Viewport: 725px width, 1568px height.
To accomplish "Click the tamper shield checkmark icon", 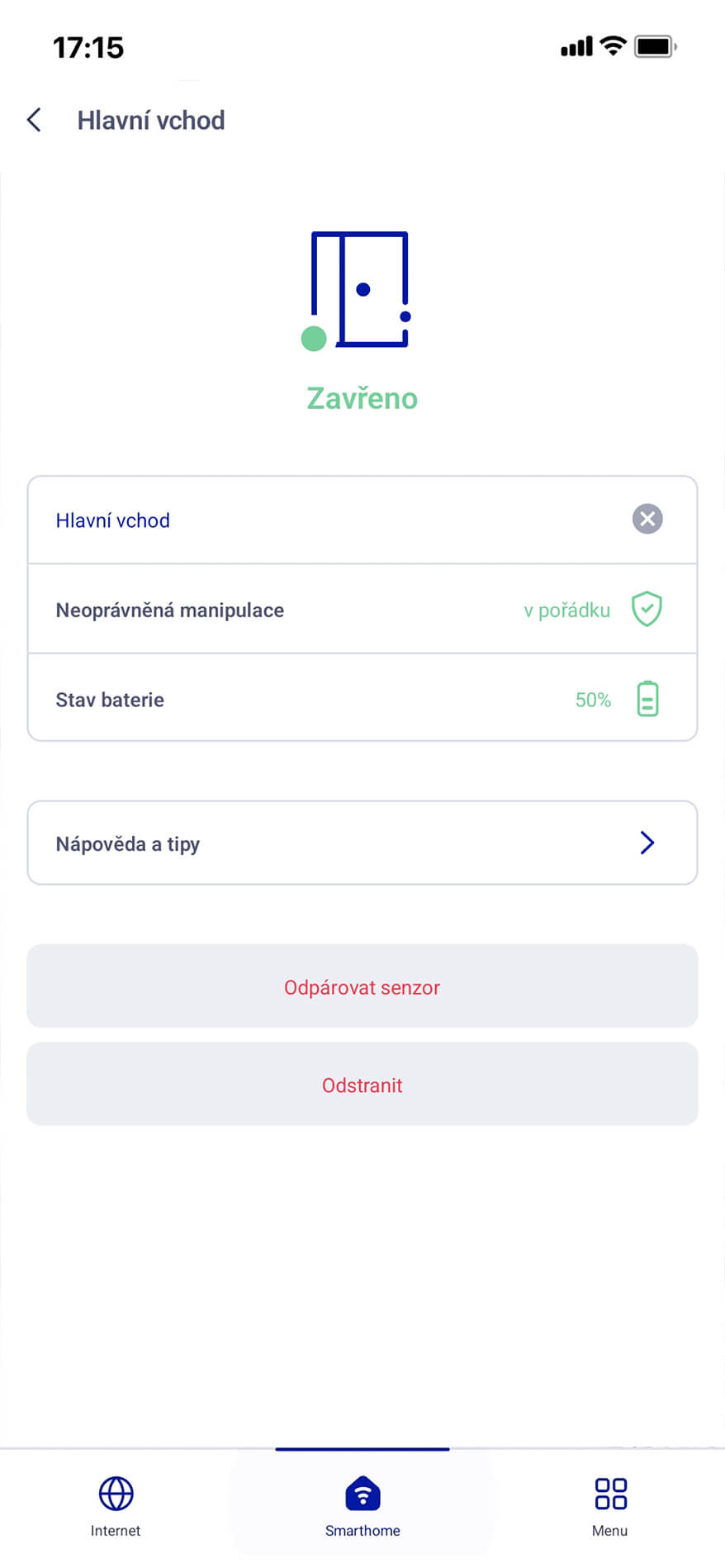I will [x=647, y=609].
